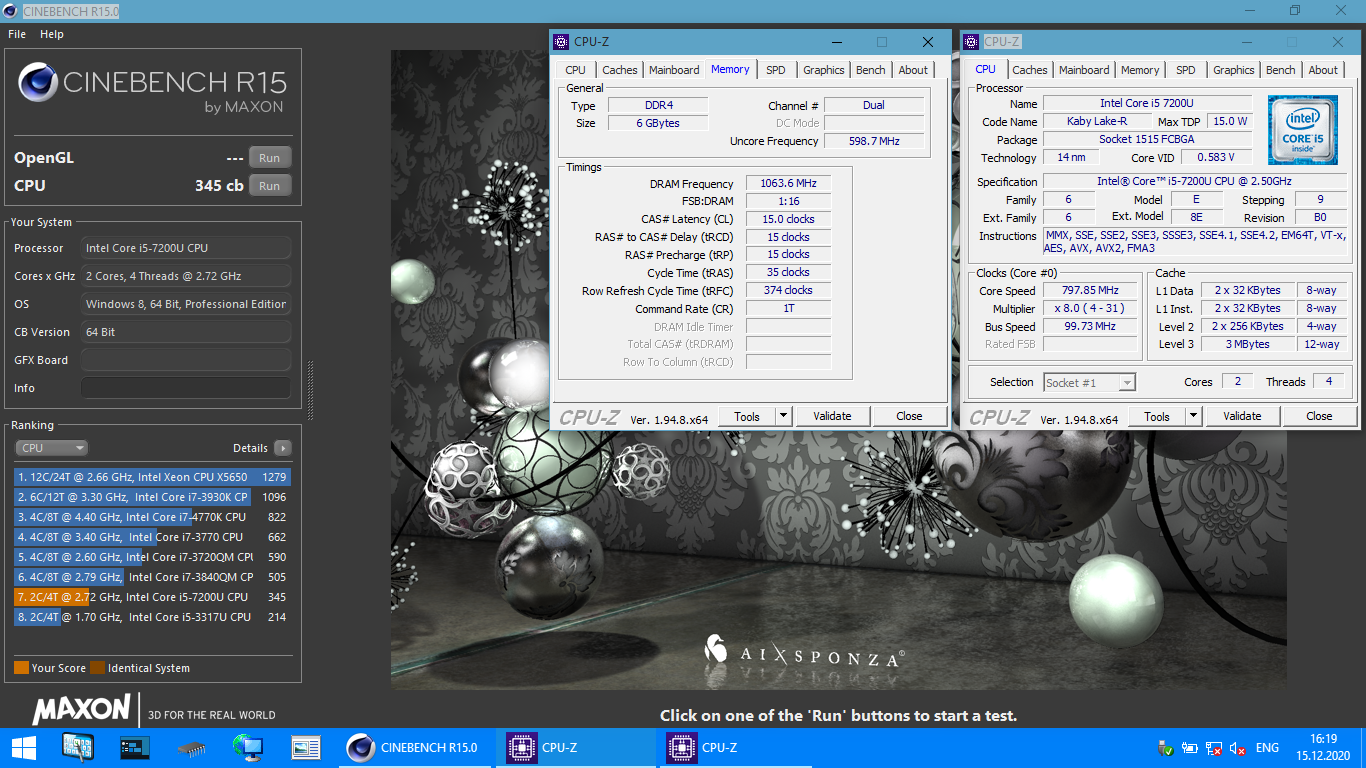Open the ENG input language indicator
This screenshot has width=1366, height=768.
point(1267,748)
